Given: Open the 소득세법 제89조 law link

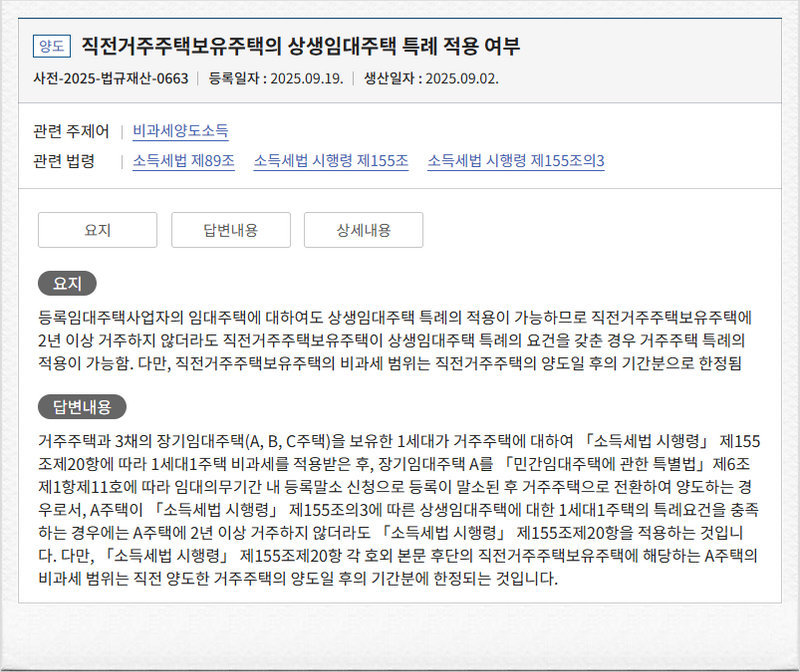Looking at the screenshot, I should (x=184, y=160).
